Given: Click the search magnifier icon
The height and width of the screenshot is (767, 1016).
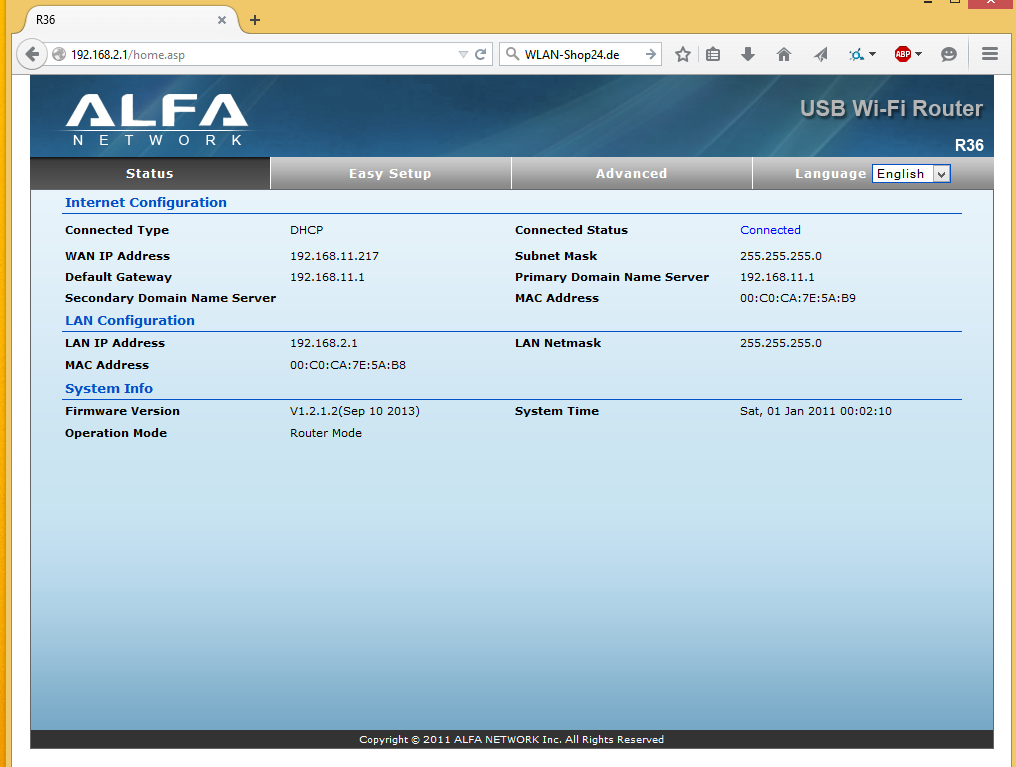Looking at the screenshot, I should pos(512,54).
